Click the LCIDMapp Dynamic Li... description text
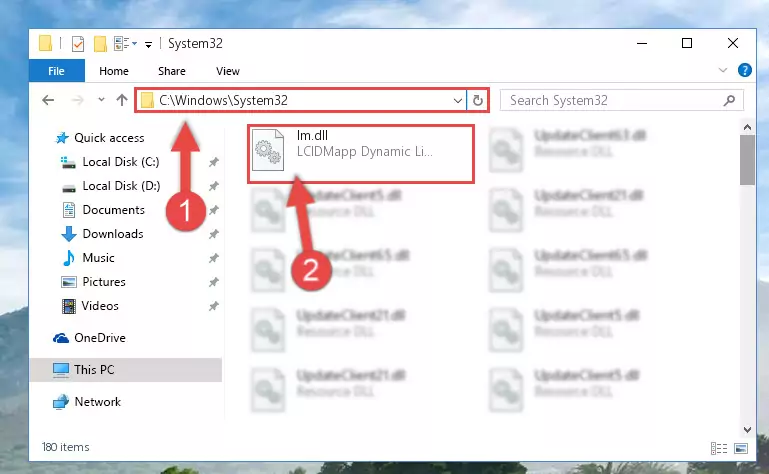769x474 pixels. (x=364, y=152)
